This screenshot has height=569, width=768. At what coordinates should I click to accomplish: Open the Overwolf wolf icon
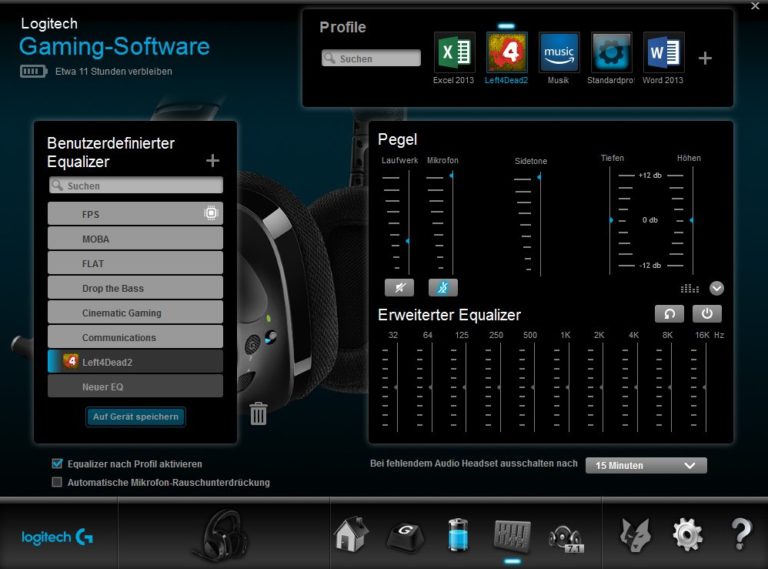click(635, 535)
